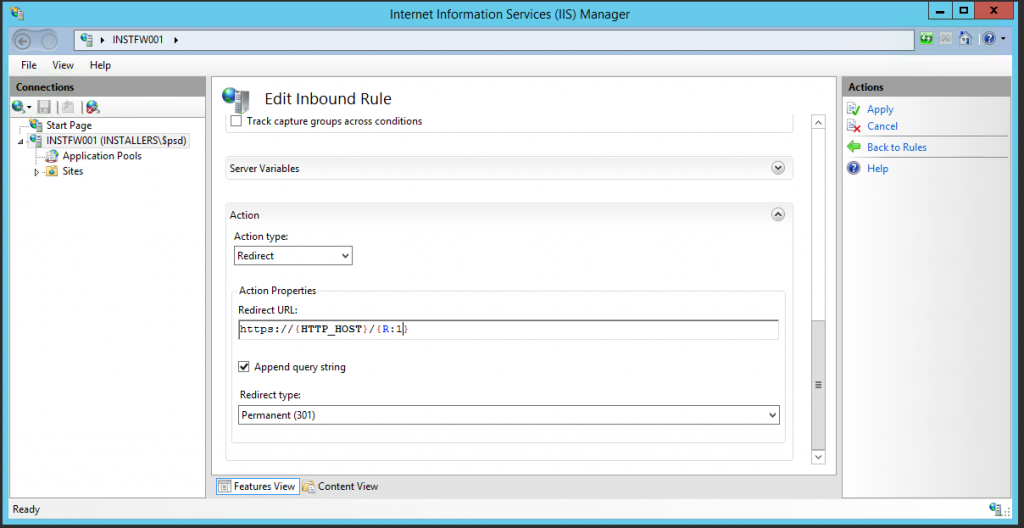Click the Back to Rules link
Screen dimensions: 1024x528
click(897, 147)
